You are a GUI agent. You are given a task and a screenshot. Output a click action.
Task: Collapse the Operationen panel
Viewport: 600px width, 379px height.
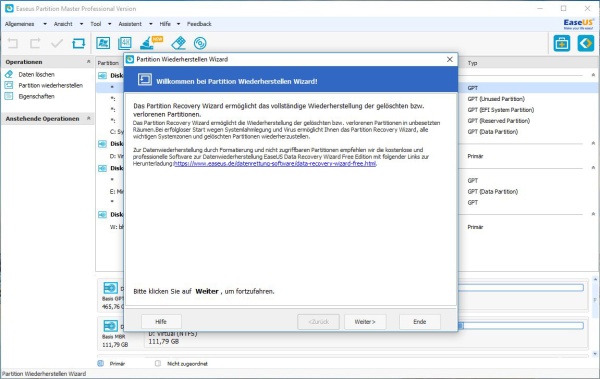point(88,62)
